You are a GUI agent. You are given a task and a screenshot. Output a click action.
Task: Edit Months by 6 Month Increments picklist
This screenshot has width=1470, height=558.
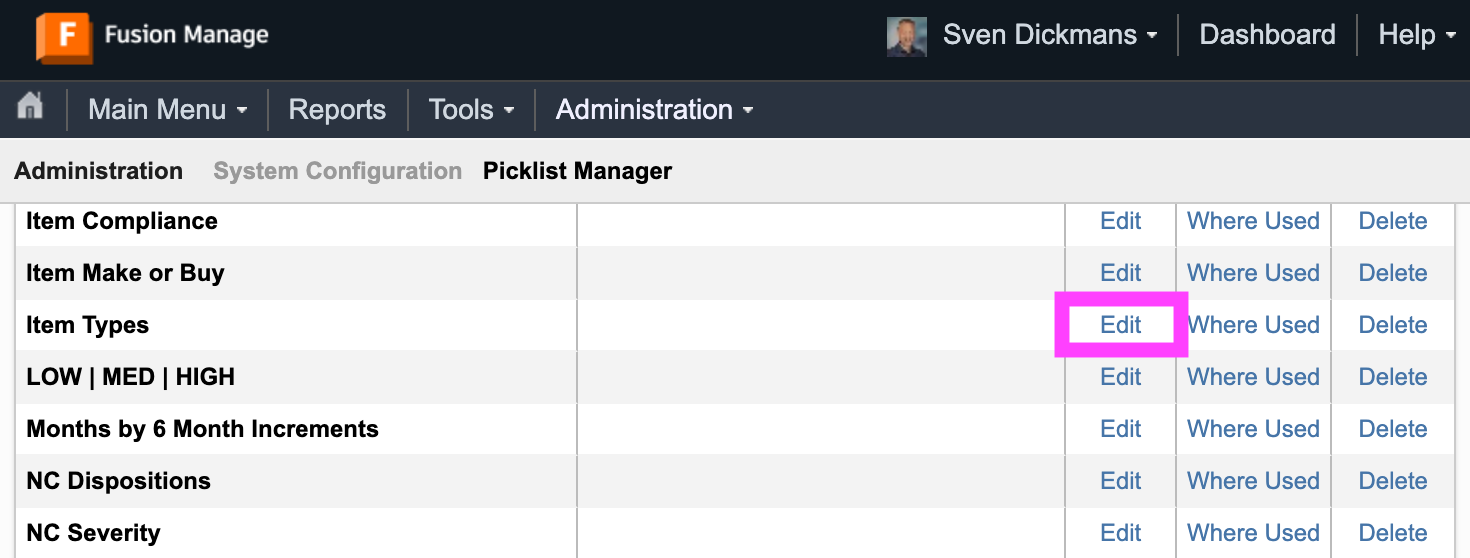1120,429
